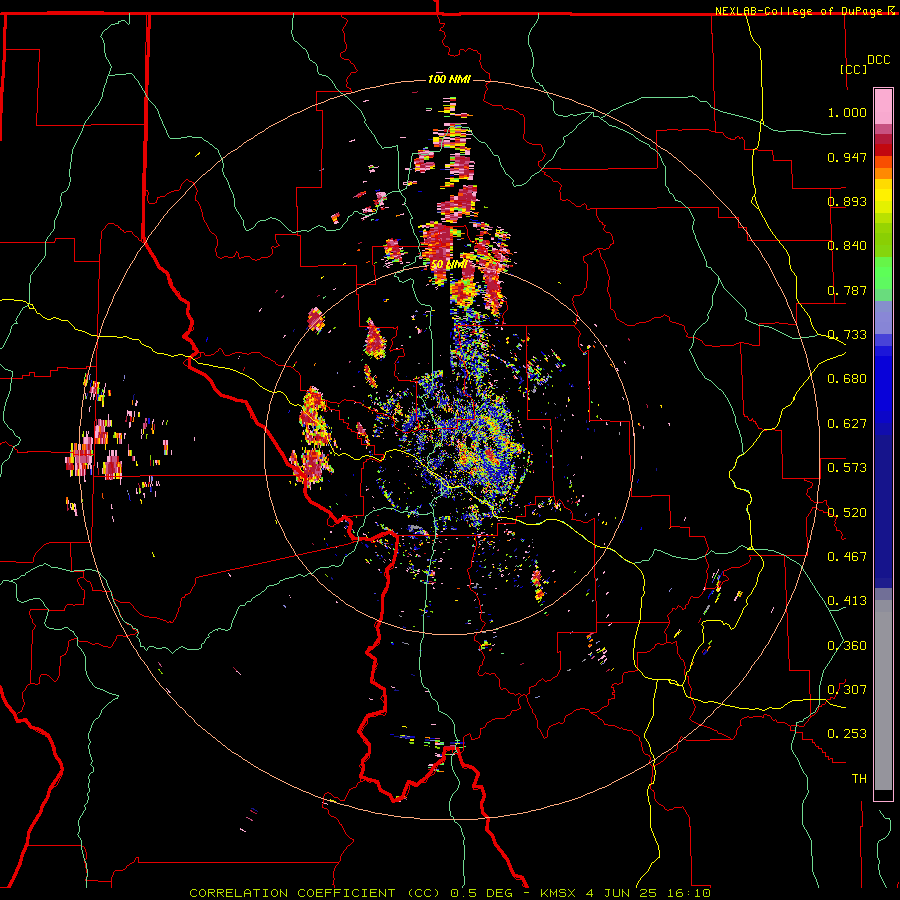Pick the light pink swatch atop color bar
This screenshot has width=900, height=900.
tap(883, 107)
